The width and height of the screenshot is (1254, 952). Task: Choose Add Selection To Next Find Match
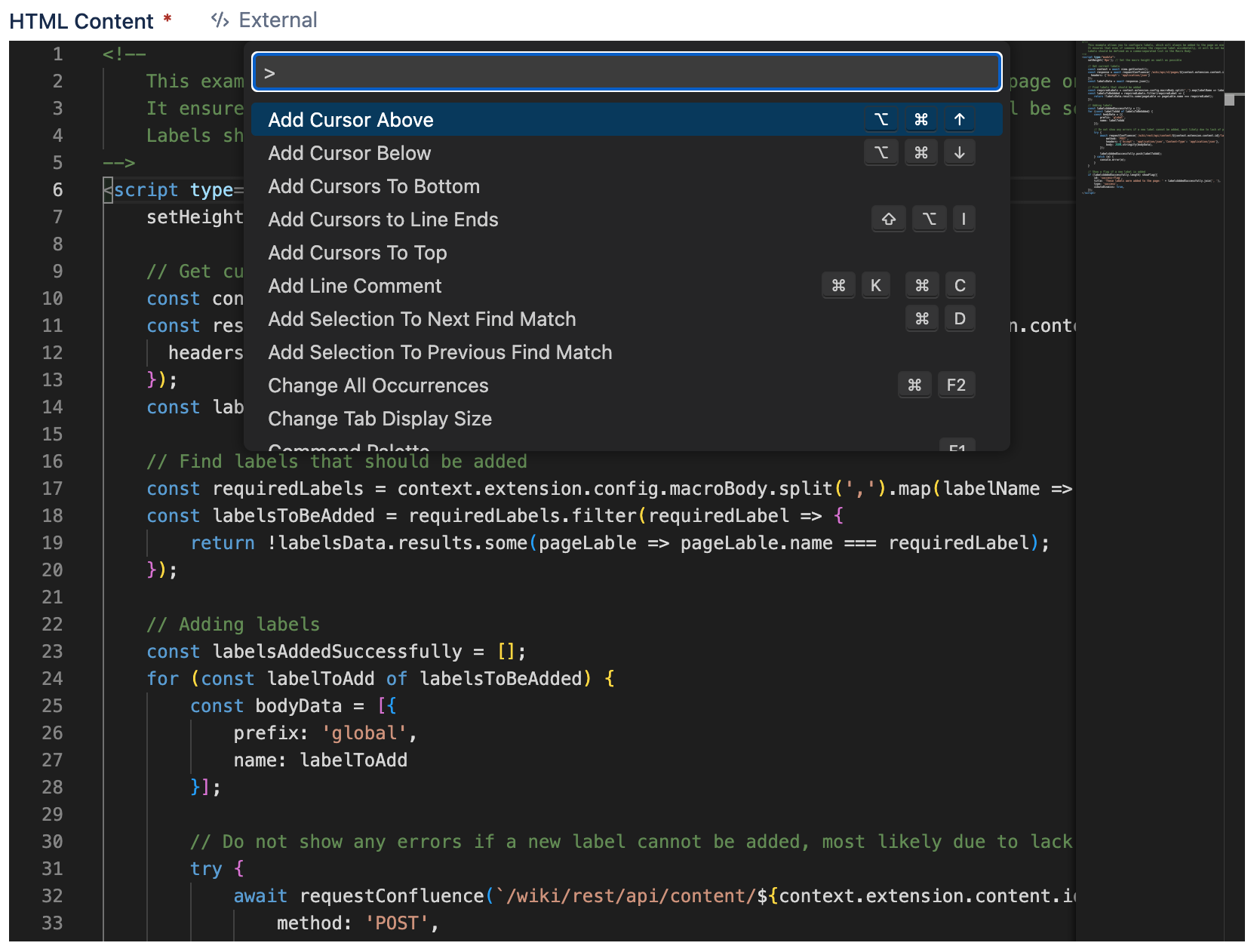[x=422, y=319]
